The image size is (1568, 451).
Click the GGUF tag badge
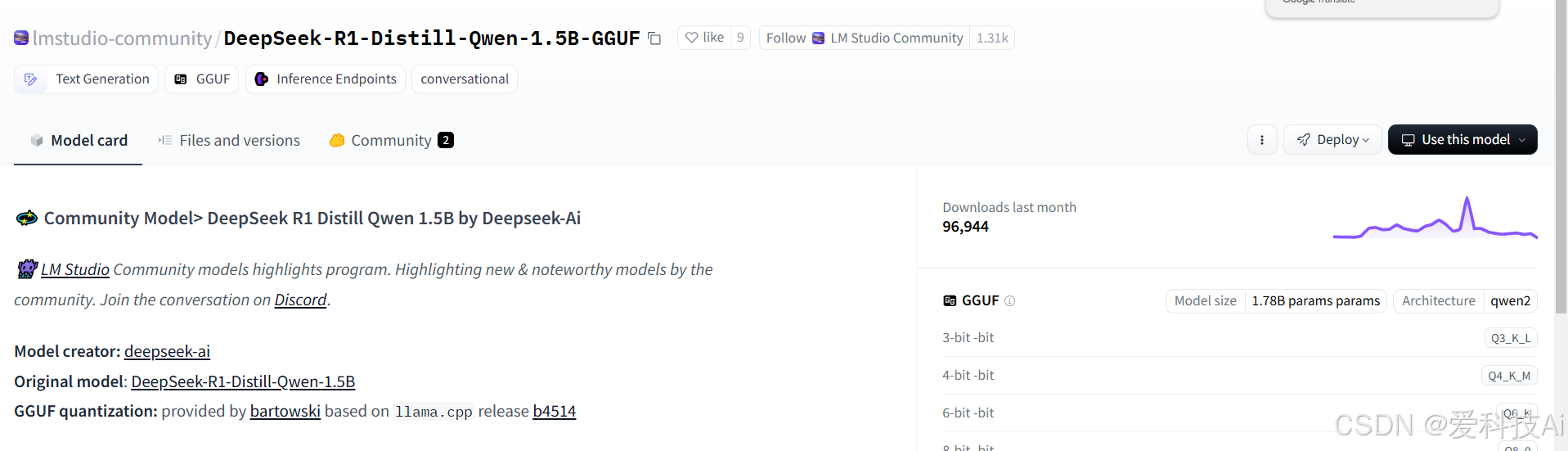202,79
